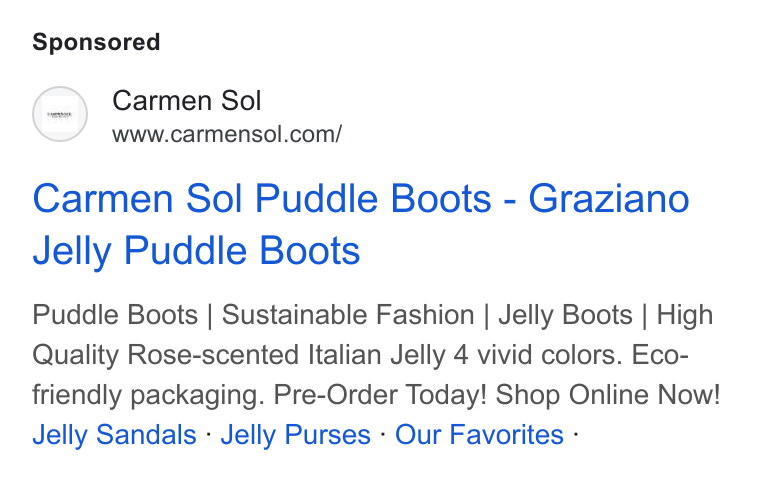
Task: Click the 'Pre-Order Today!' text
Action: pyautogui.click(x=380, y=394)
